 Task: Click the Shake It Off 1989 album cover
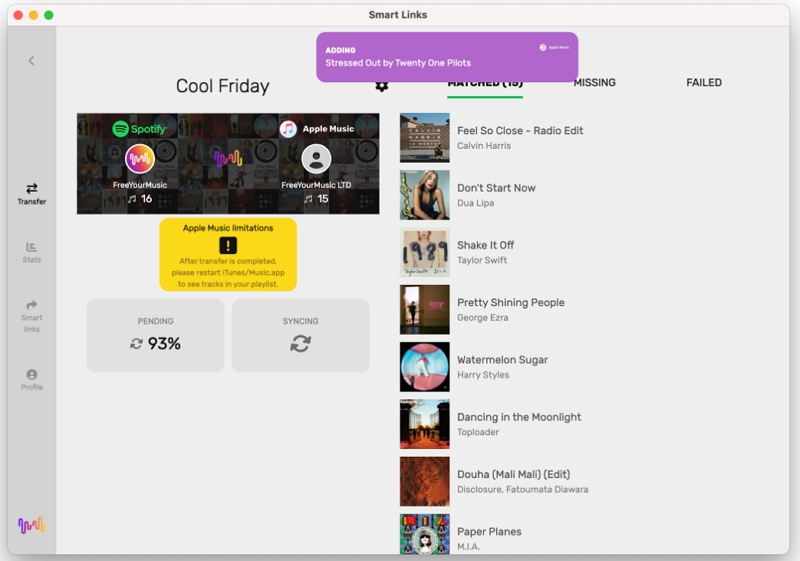pyautogui.click(x=424, y=252)
